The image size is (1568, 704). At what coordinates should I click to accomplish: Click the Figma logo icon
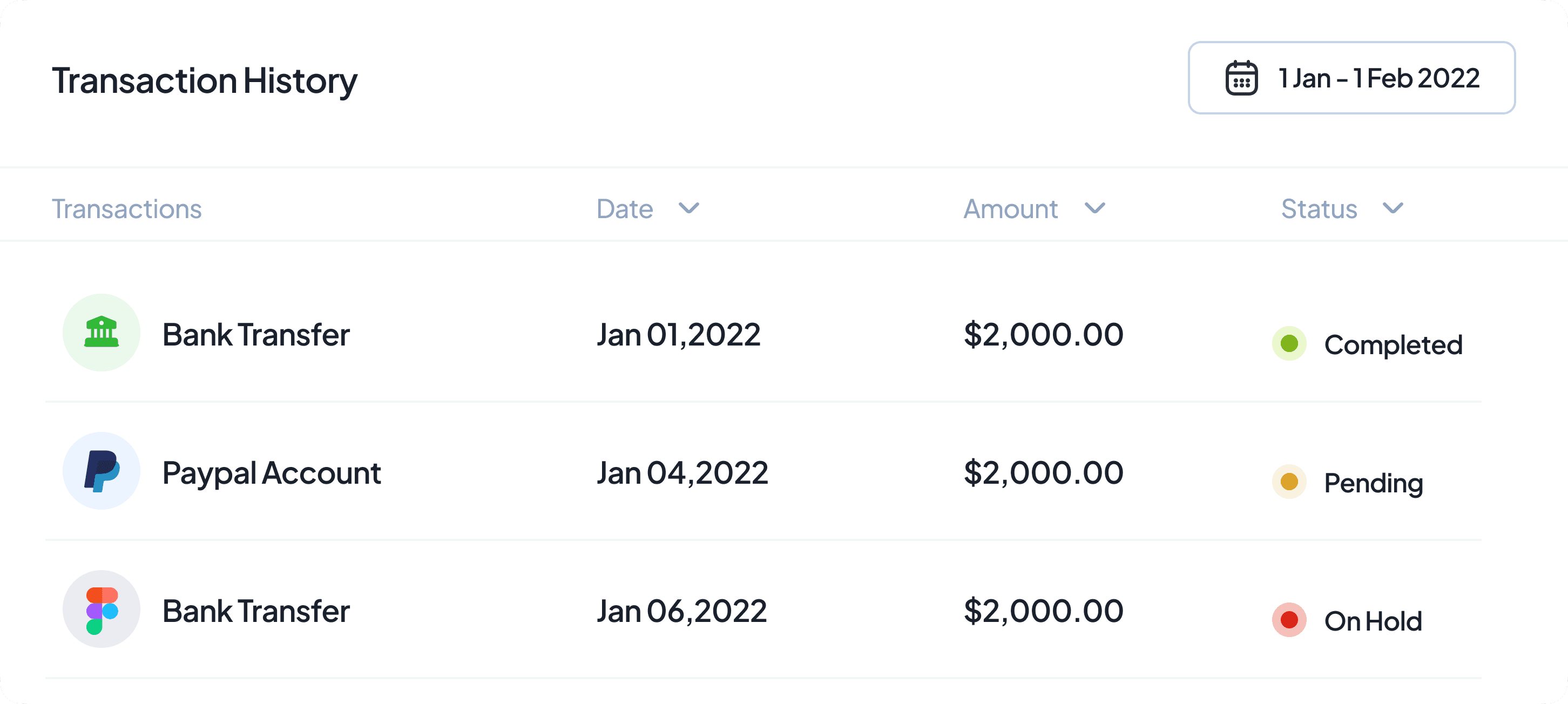coord(101,610)
